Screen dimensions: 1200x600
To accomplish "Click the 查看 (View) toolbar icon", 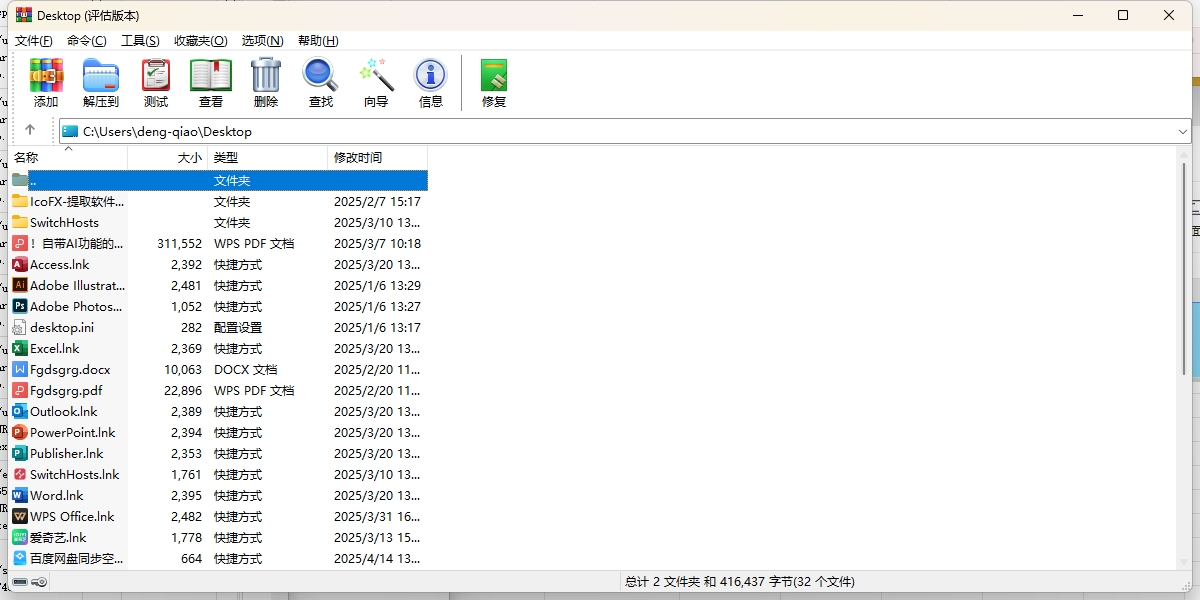I will pos(210,82).
